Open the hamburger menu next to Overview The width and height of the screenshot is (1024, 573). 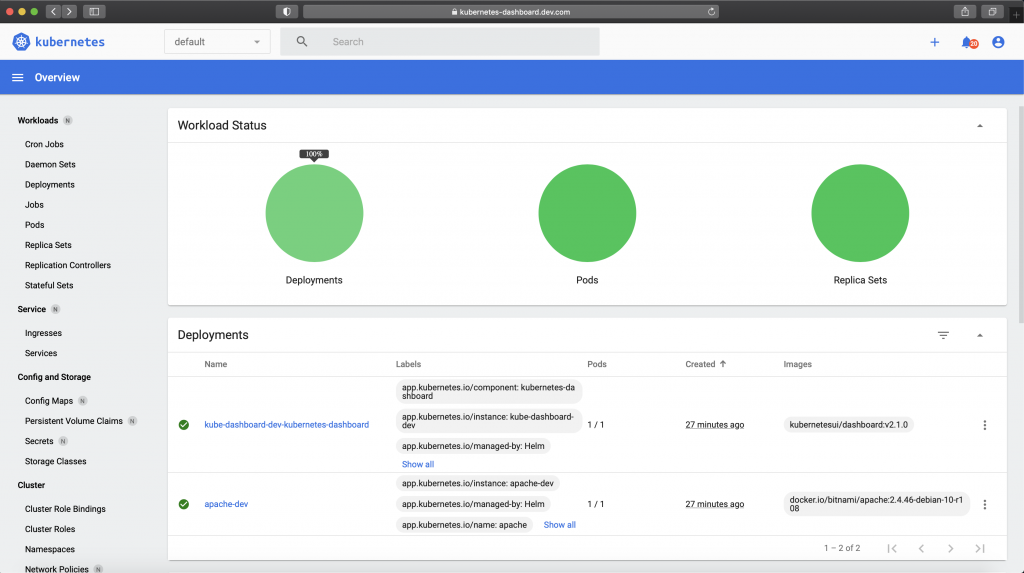pos(18,77)
